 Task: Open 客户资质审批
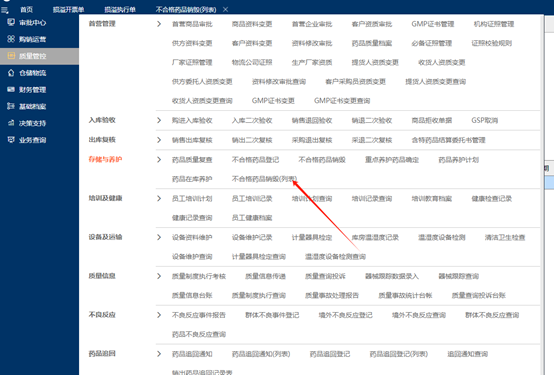click(372, 24)
